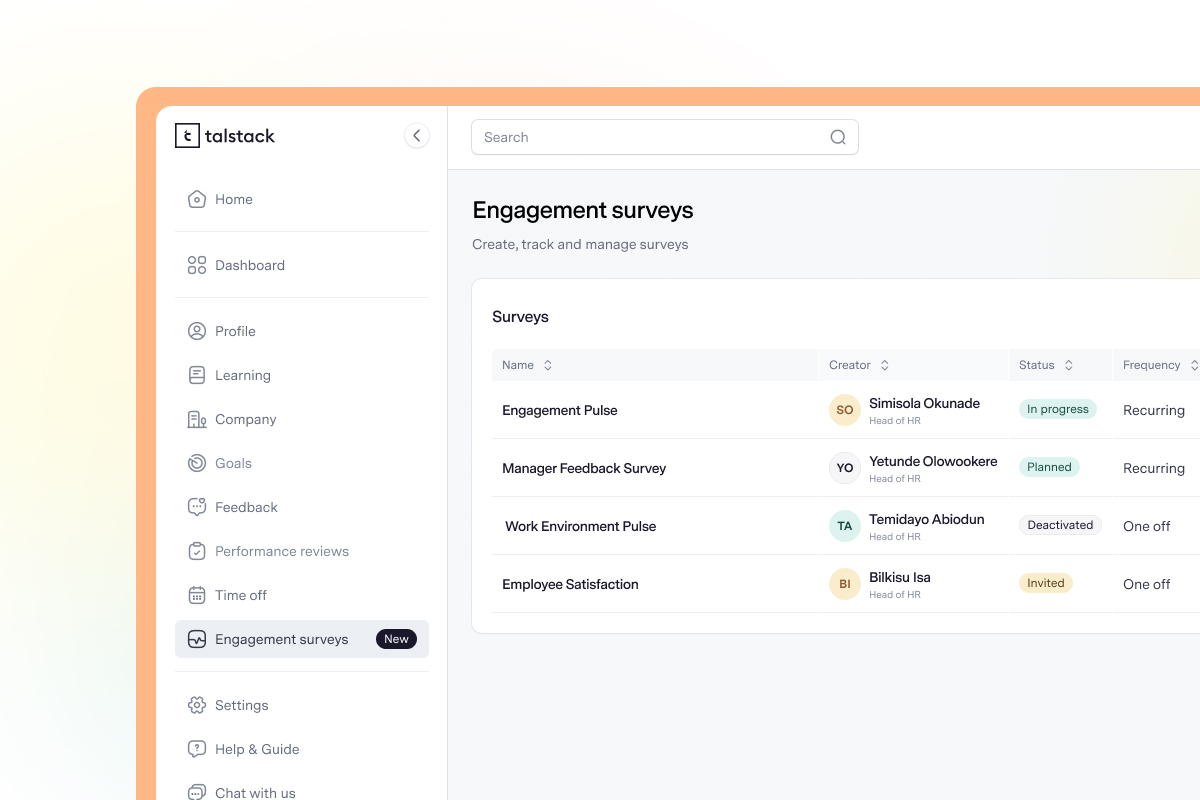The height and width of the screenshot is (800, 1200).
Task: Click Recurring in the Engagement Pulse row
Action: click(1154, 410)
